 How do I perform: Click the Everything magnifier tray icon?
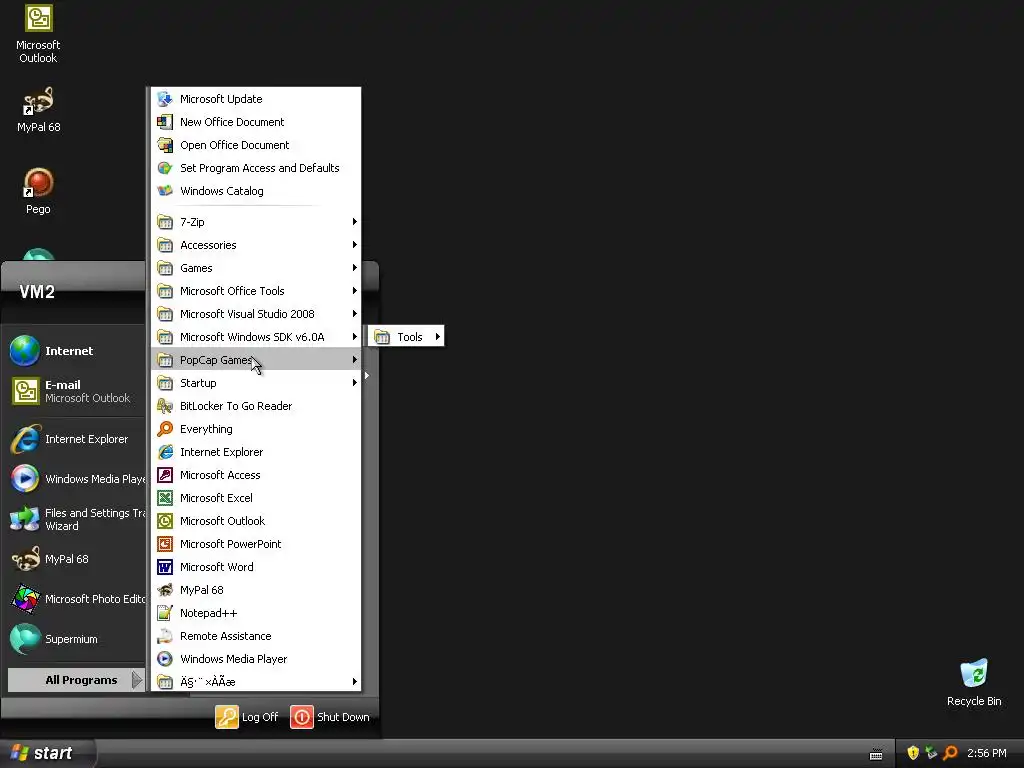coord(950,753)
